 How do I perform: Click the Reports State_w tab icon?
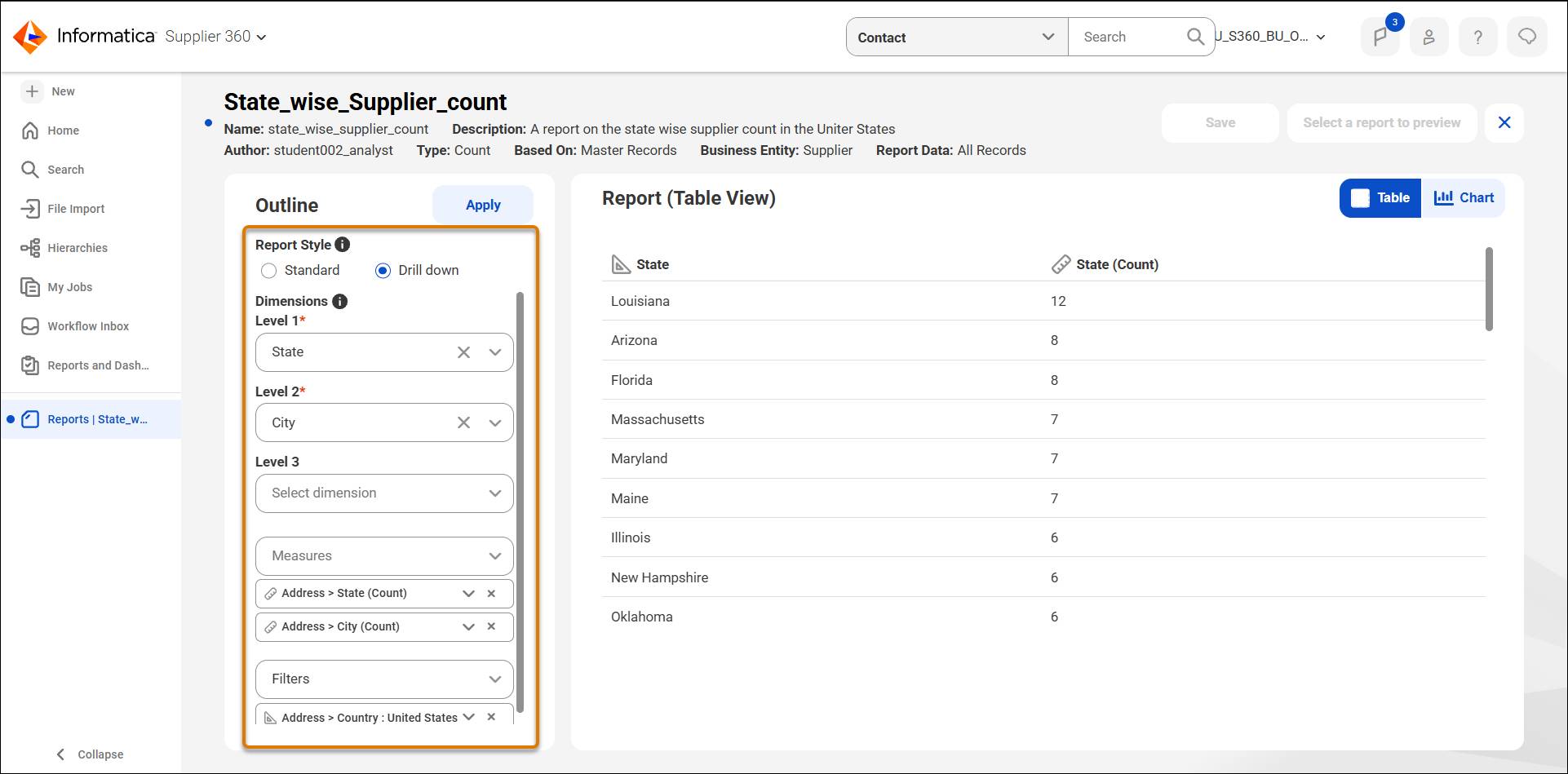pyautogui.click(x=30, y=419)
